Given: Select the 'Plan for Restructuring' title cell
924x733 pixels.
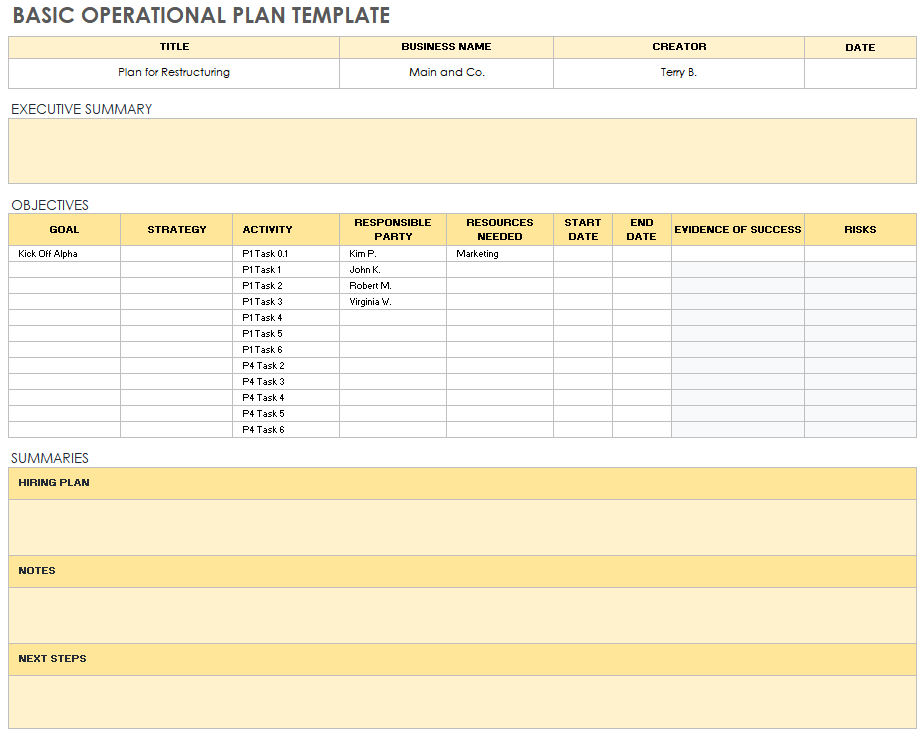Looking at the screenshot, I should [x=174, y=73].
